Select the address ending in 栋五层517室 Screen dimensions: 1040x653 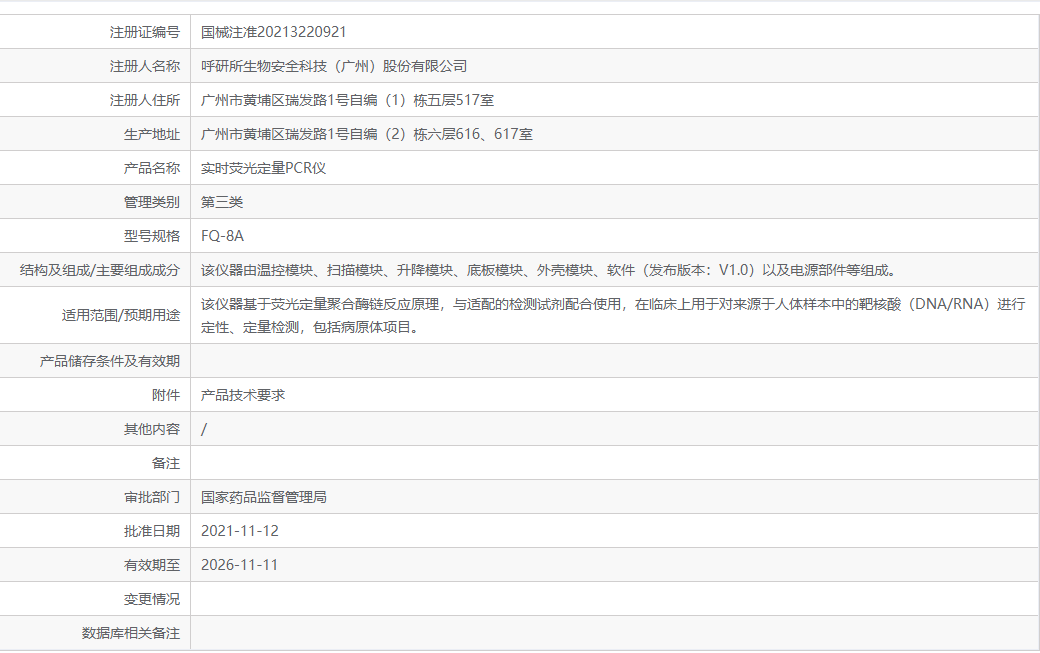348,100
